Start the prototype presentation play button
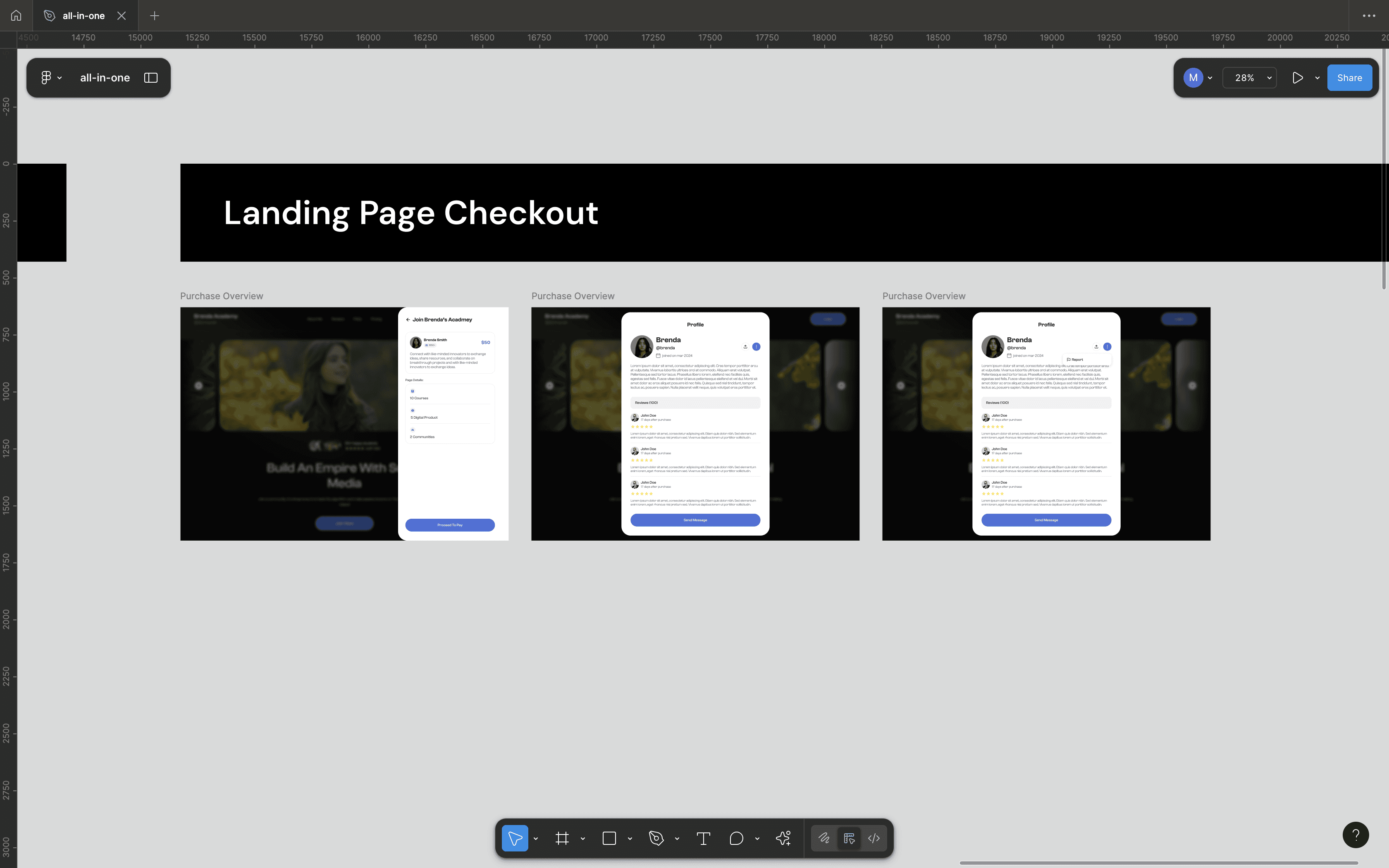Image resolution: width=1389 pixels, height=868 pixels. pos(1297,78)
